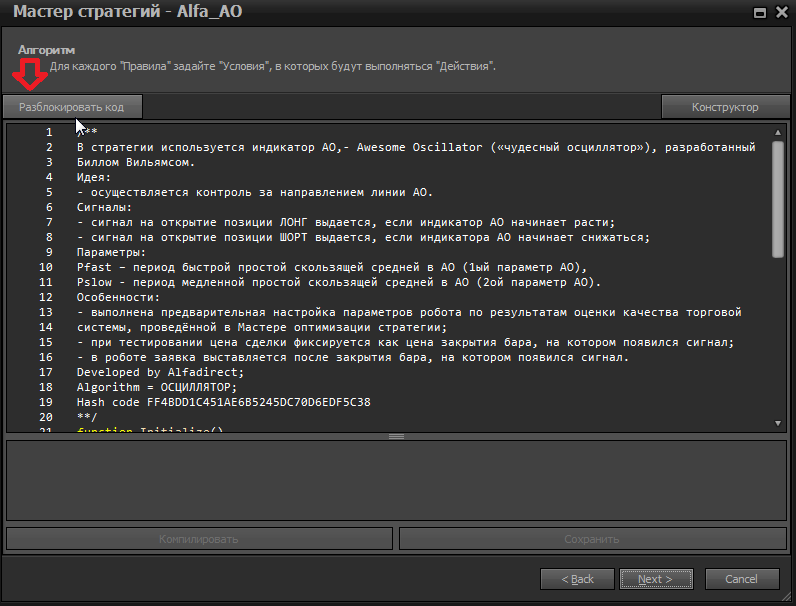Click the "Hash code" line in the editor
796x606 pixels.
[223, 401]
